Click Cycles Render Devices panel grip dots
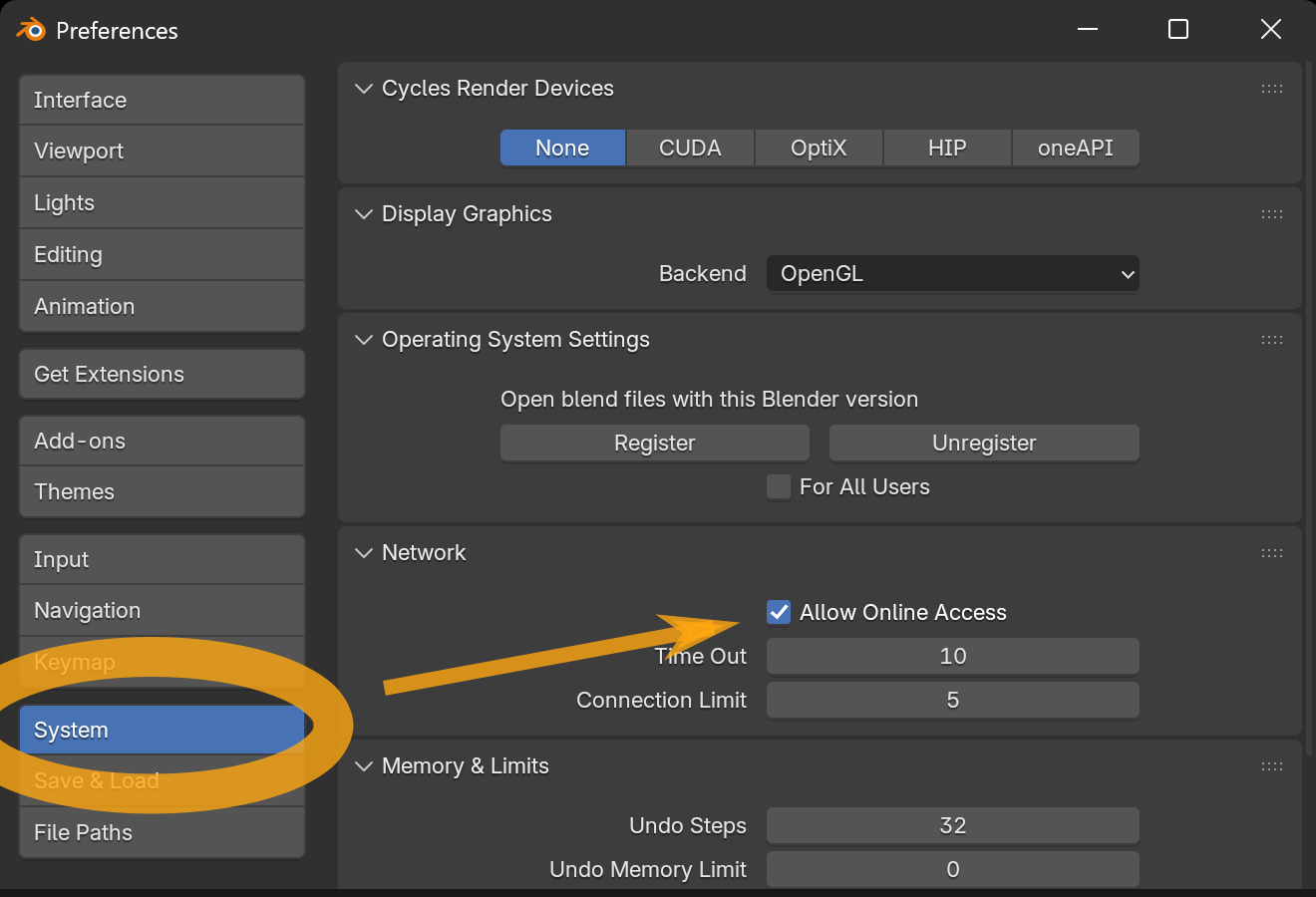This screenshot has width=1316, height=897. point(1271,89)
